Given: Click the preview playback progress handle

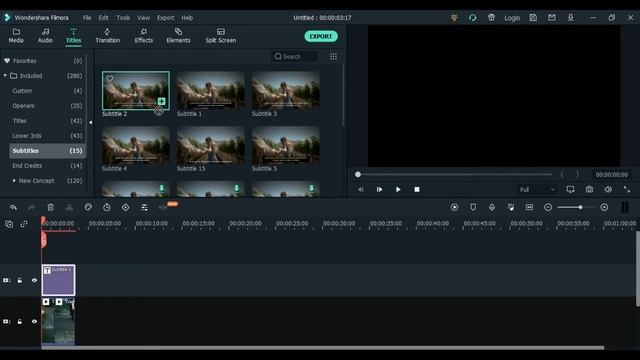Looking at the screenshot, I should coord(358,174).
